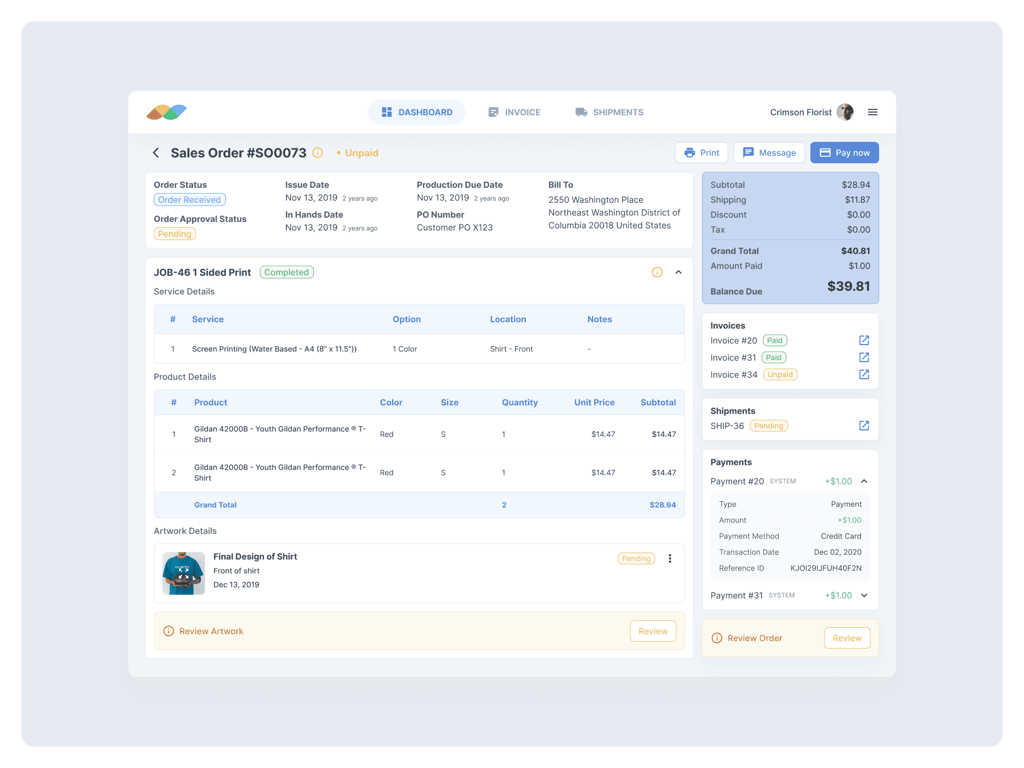Viewport: 1024px width, 768px height.
Task: Click the Print button
Action: point(702,153)
